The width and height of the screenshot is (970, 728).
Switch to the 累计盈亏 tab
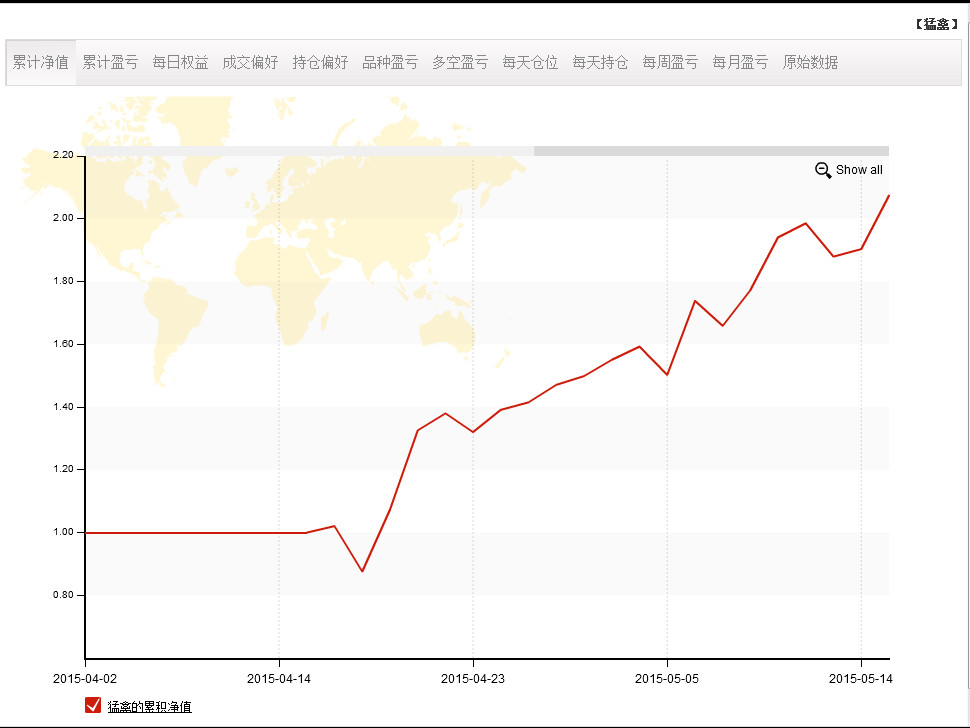110,62
